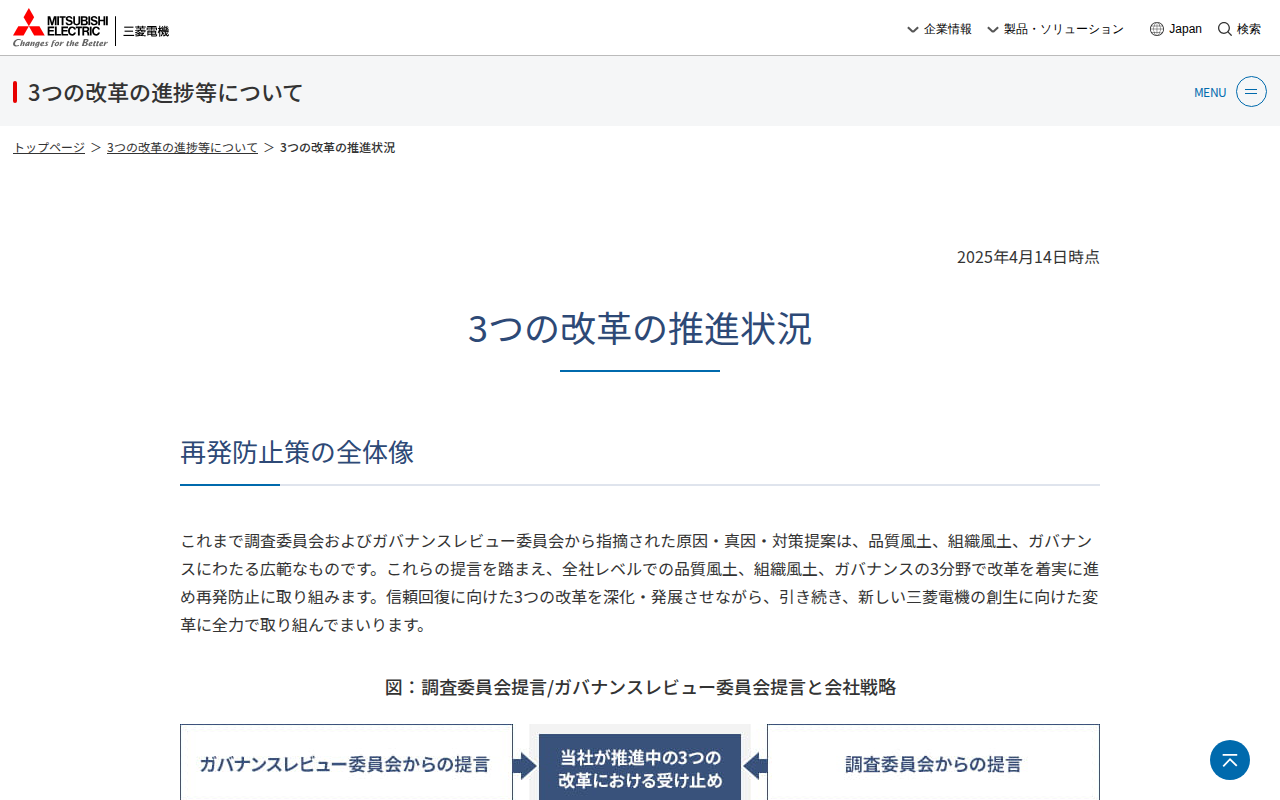This screenshot has height=800, width=1280.
Task: Open the トップページ breadcrumb link
Action: [48, 146]
